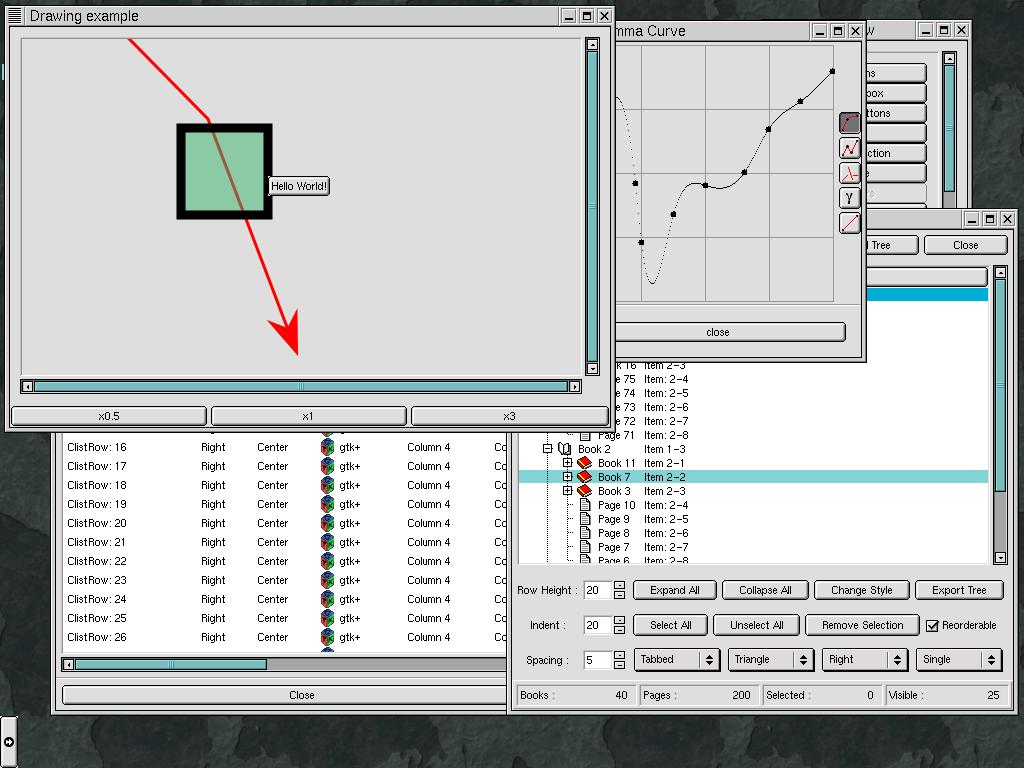Open the Triangle expander style dropdown
The width and height of the screenshot is (1024, 768).
coord(771,660)
